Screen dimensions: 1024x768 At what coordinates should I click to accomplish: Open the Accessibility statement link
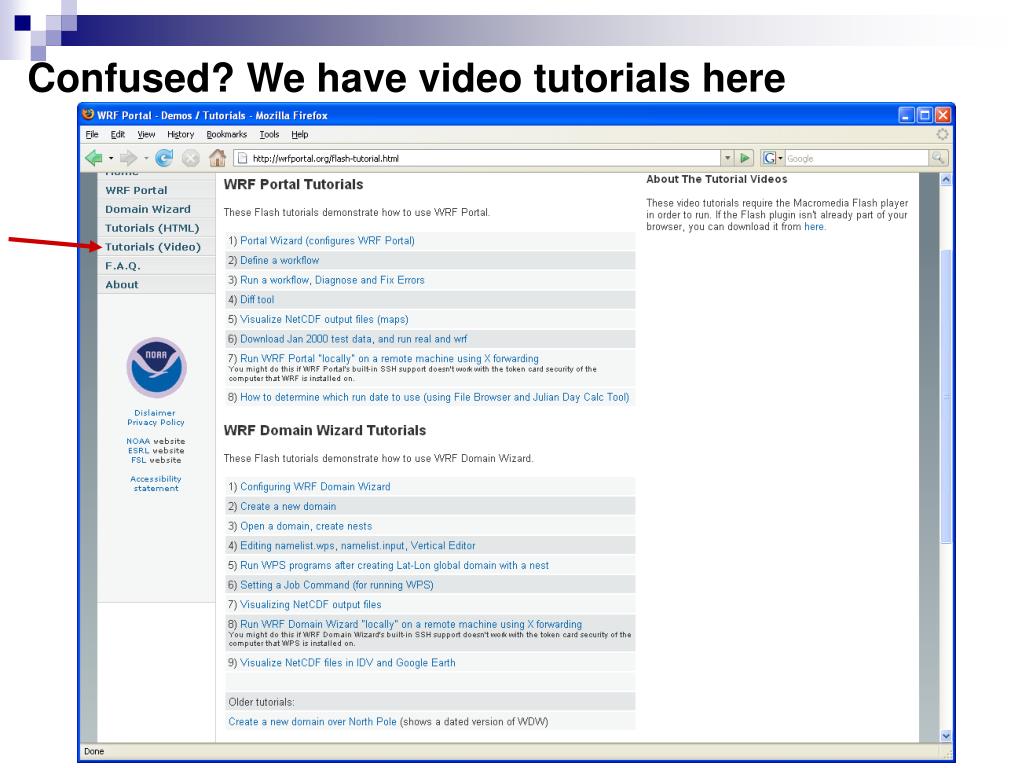(x=155, y=483)
